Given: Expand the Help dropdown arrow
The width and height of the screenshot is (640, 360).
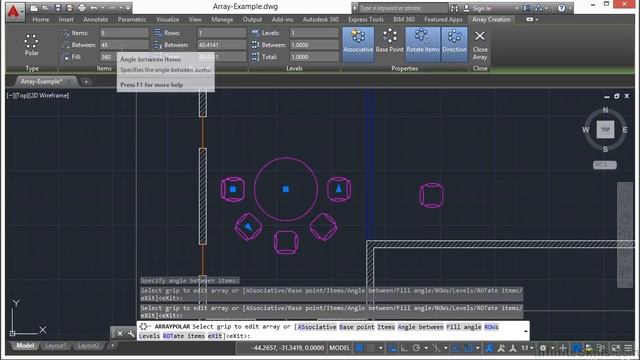Looking at the screenshot, I should 570,8.
